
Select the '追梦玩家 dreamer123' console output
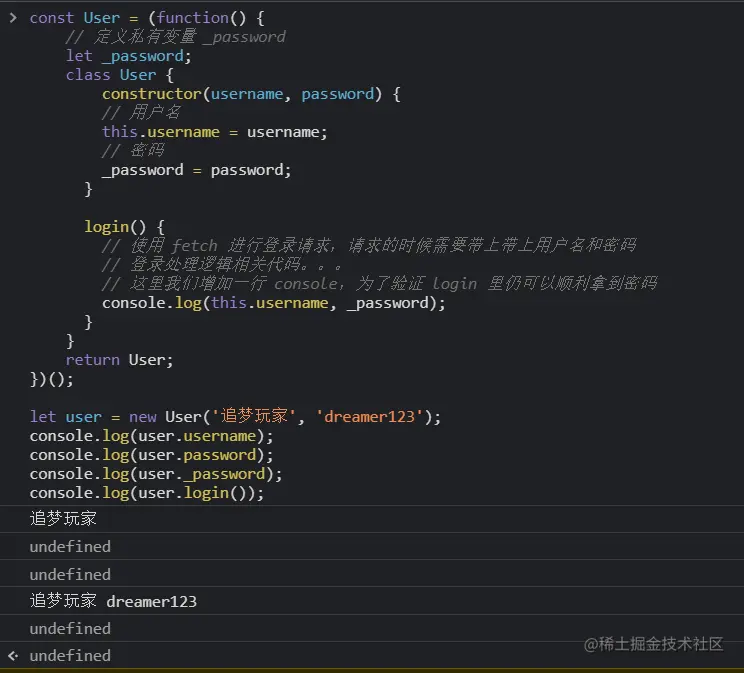pos(113,601)
